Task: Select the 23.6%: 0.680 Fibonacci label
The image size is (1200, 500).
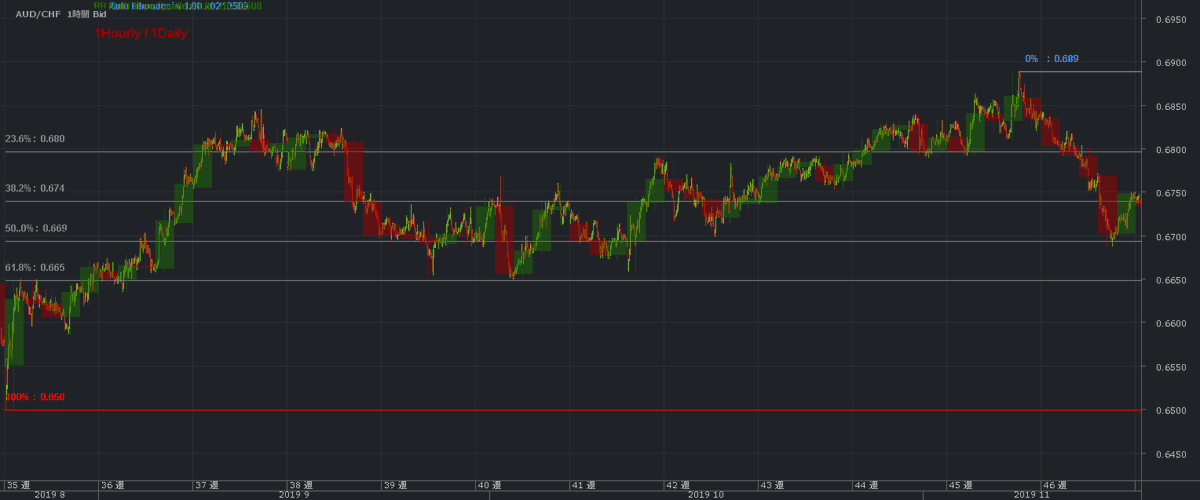Action: (35, 139)
